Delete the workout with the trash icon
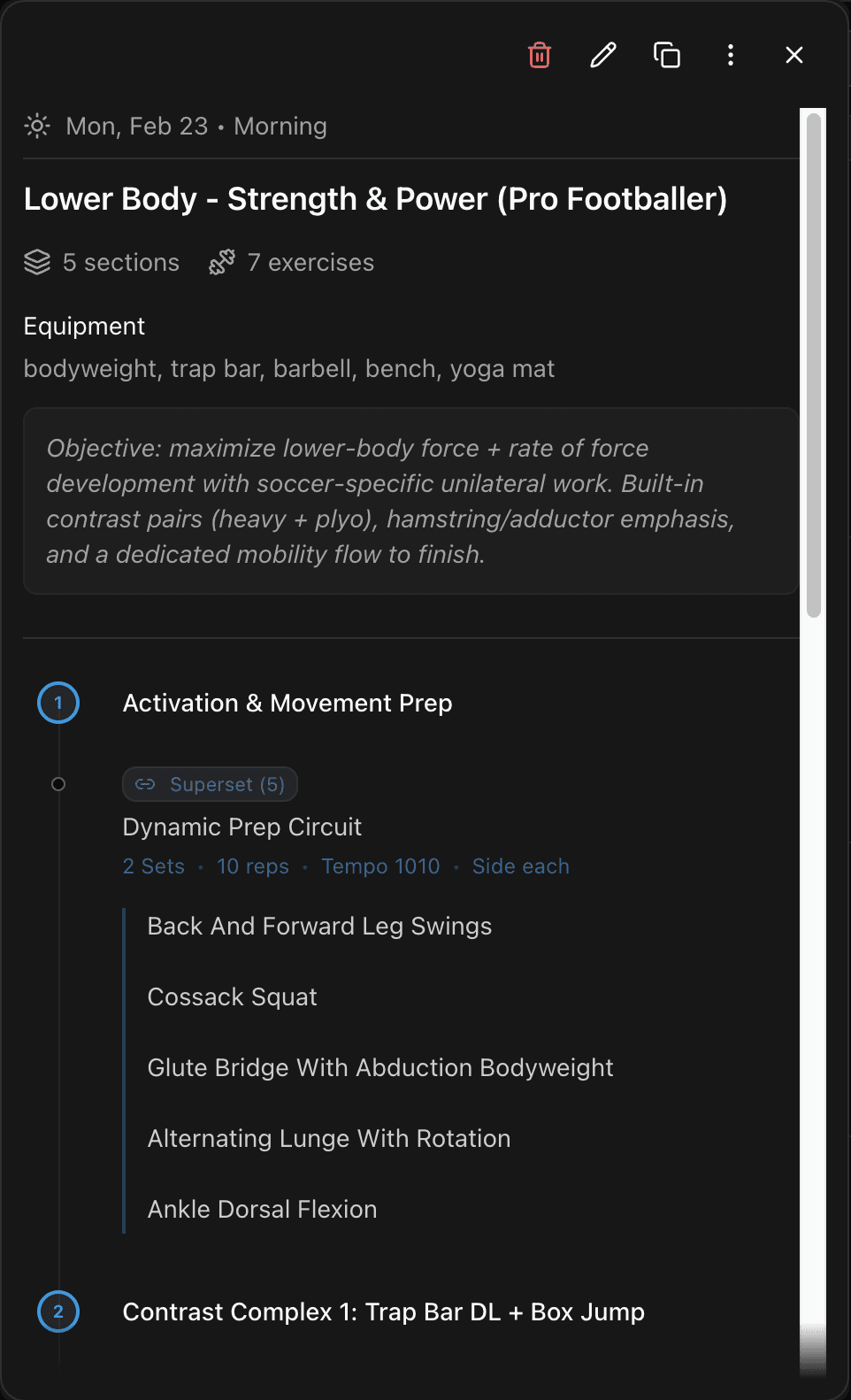 540,55
